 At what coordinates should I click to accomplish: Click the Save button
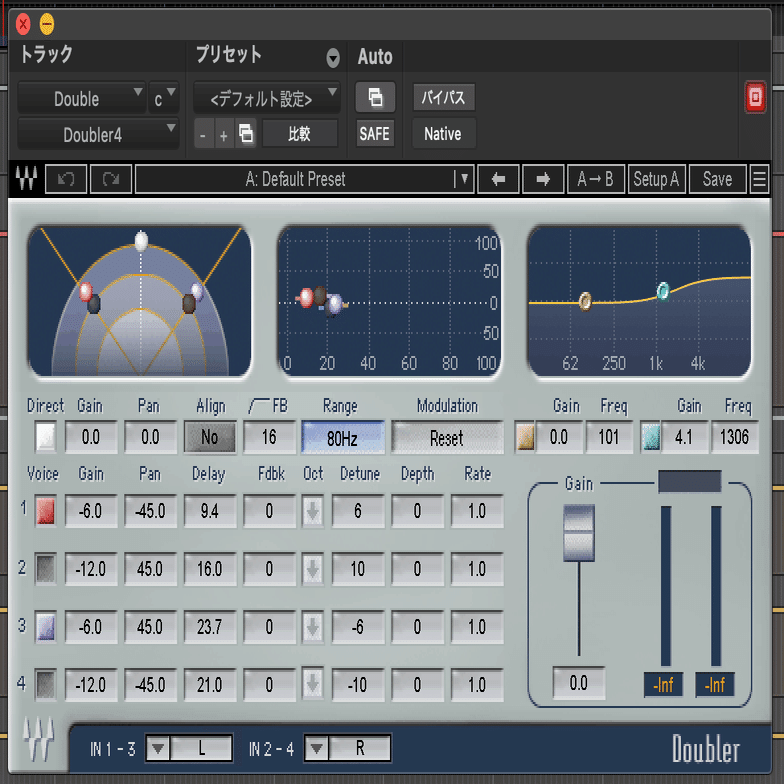coord(718,178)
